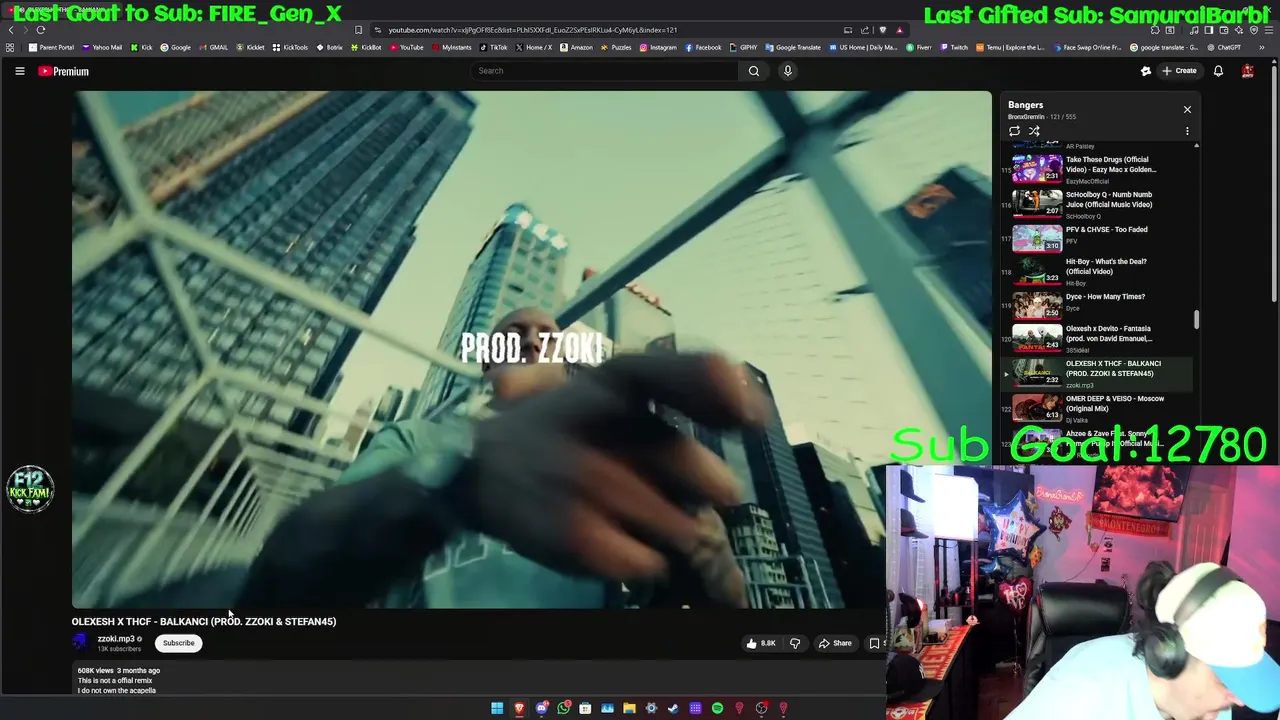Screen dimensions: 1280x720
Task: Play 'Olexesh x Devito - Fantasia'
Action: (1097, 338)
